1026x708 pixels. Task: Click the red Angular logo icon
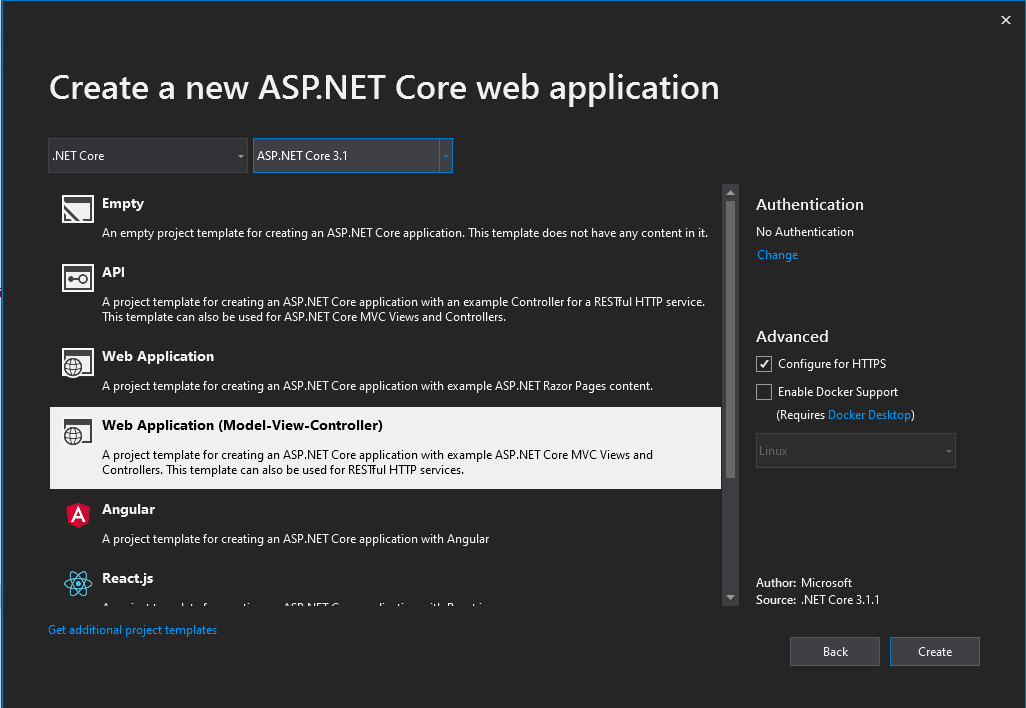78,515
